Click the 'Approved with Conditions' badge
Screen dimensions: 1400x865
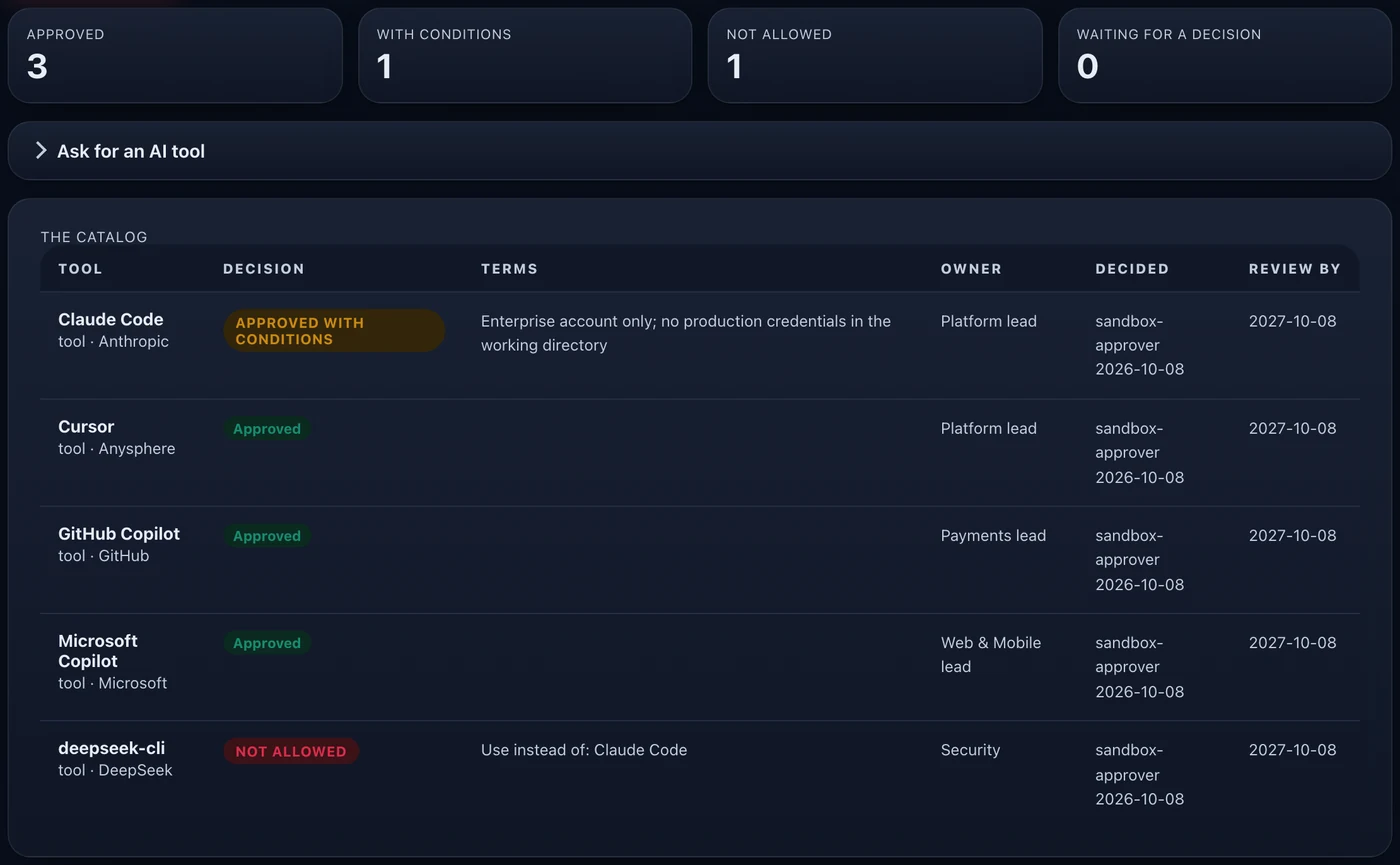[334, 331]
